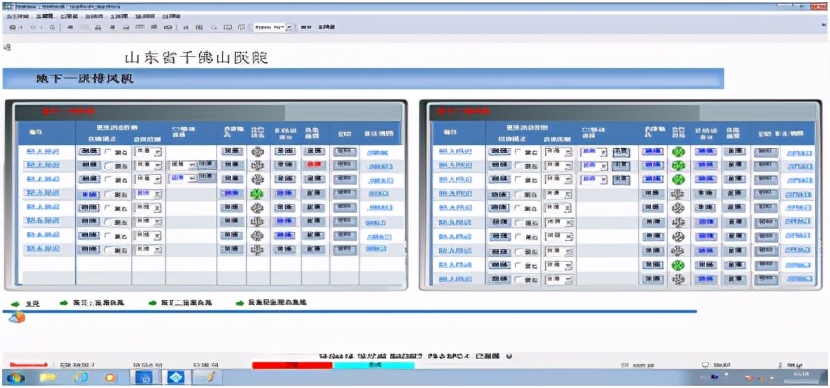The image size is (830, 388).
Task: Click the orange round taskbar icon
Action: (x=110, y=378)
